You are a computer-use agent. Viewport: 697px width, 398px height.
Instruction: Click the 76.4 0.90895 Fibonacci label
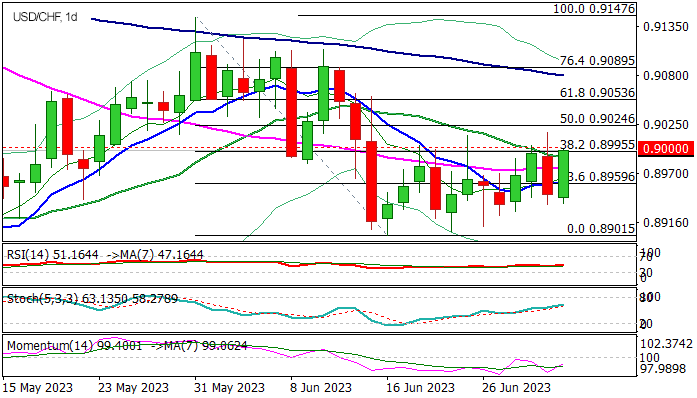(597, 60)
